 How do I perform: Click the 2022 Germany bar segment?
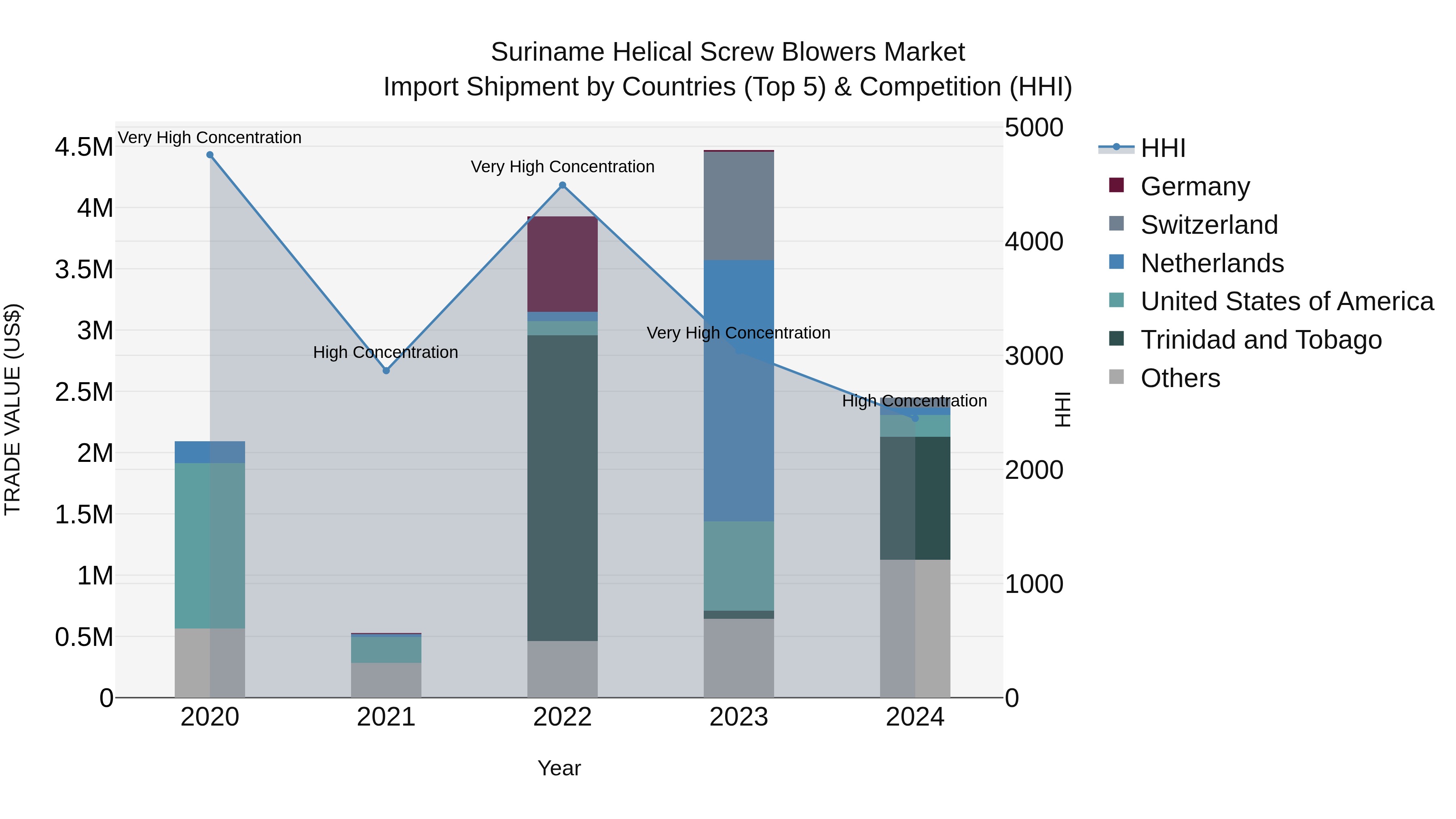tap(563, 264)
